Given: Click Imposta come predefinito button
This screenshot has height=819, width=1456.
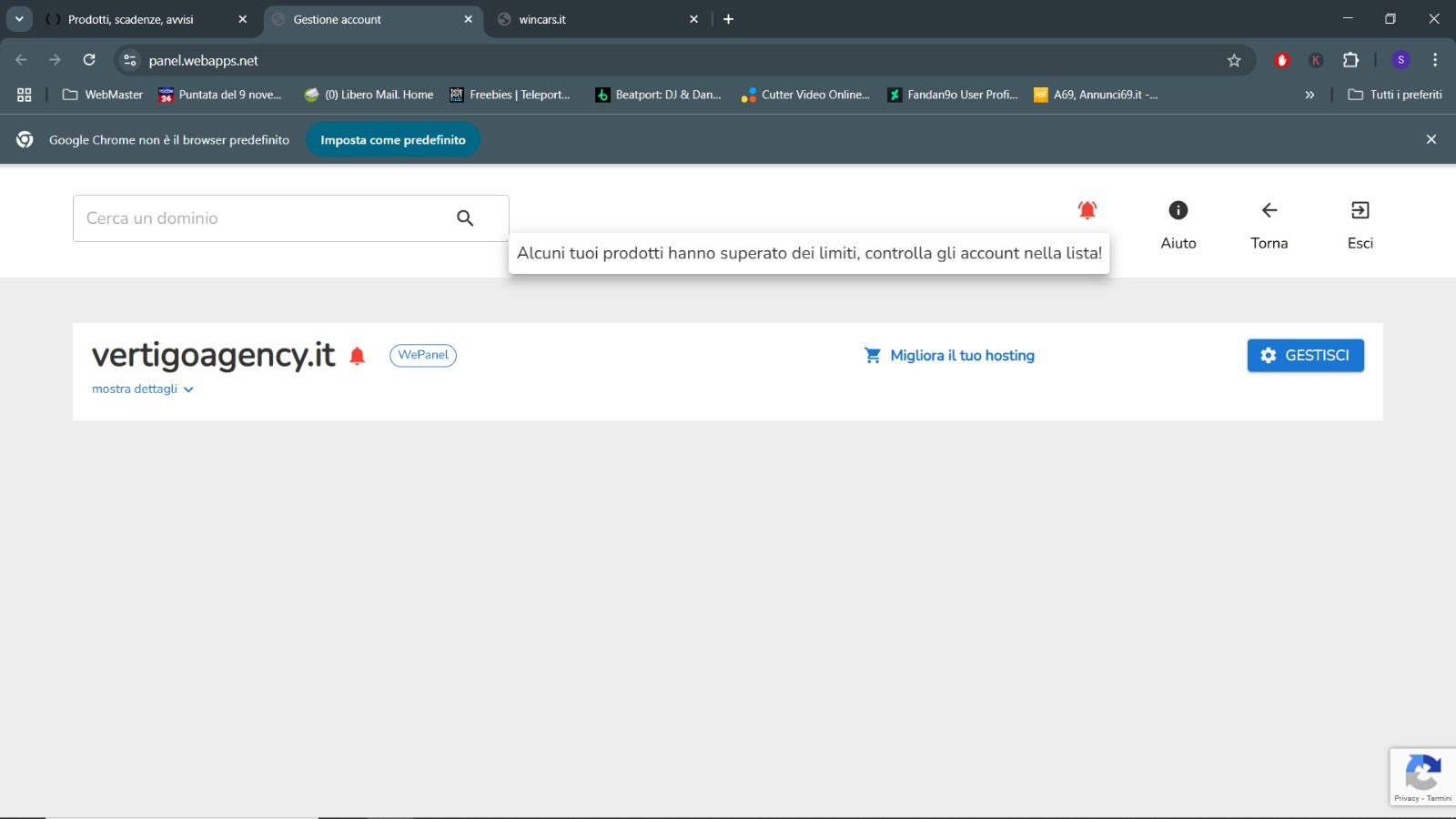Looking at the screenshot, I should pyautogui.click(x=393, y=139).
